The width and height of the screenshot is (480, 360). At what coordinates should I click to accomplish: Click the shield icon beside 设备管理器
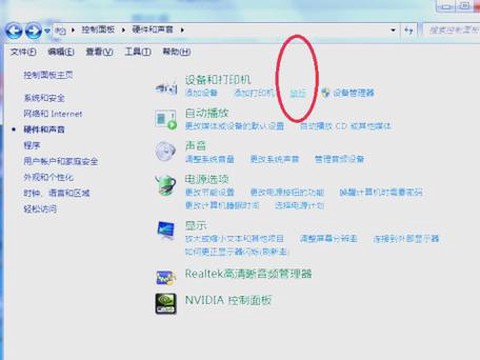click(x=326, y=92)
